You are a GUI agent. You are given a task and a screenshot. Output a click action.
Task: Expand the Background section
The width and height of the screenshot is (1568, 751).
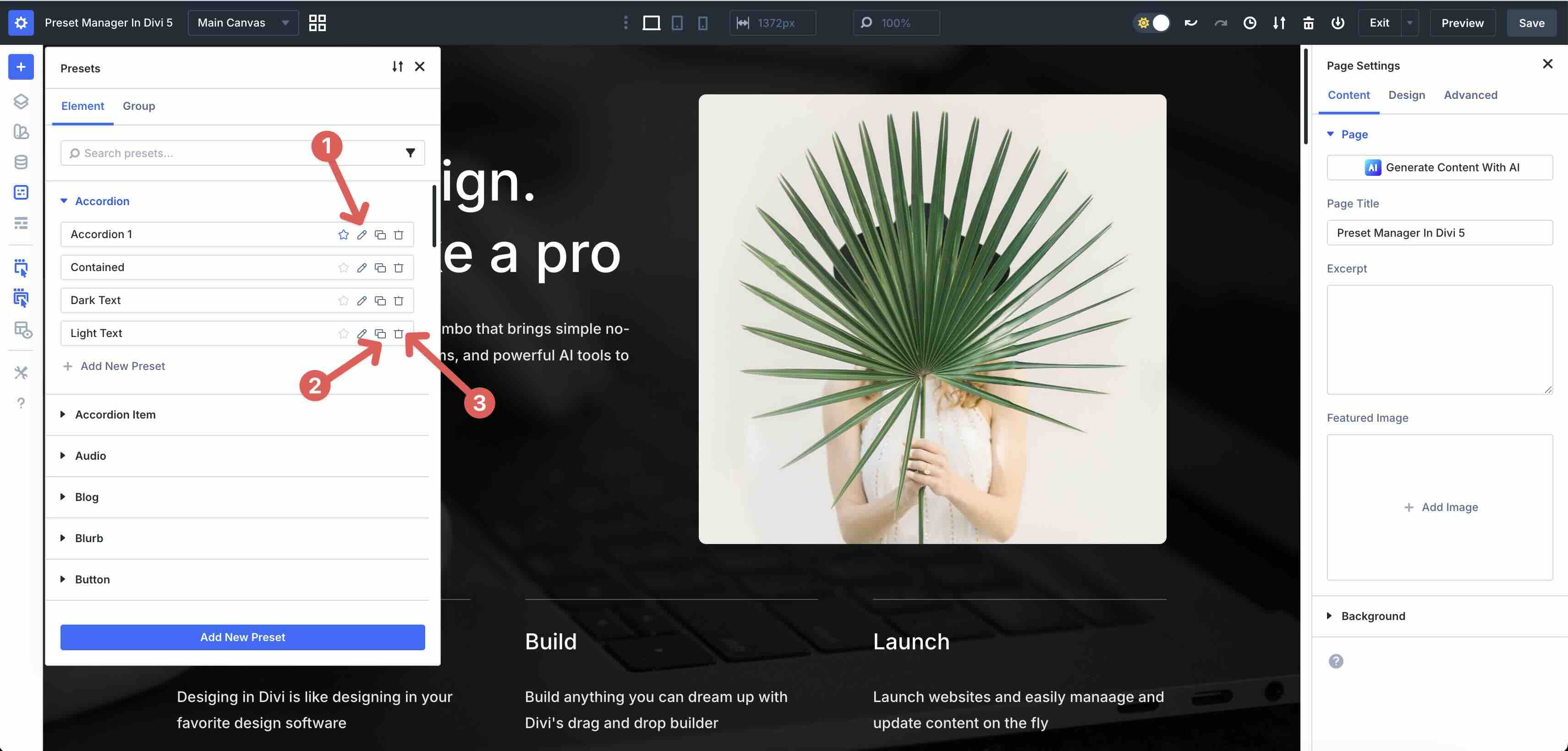tap(1373, 616)
